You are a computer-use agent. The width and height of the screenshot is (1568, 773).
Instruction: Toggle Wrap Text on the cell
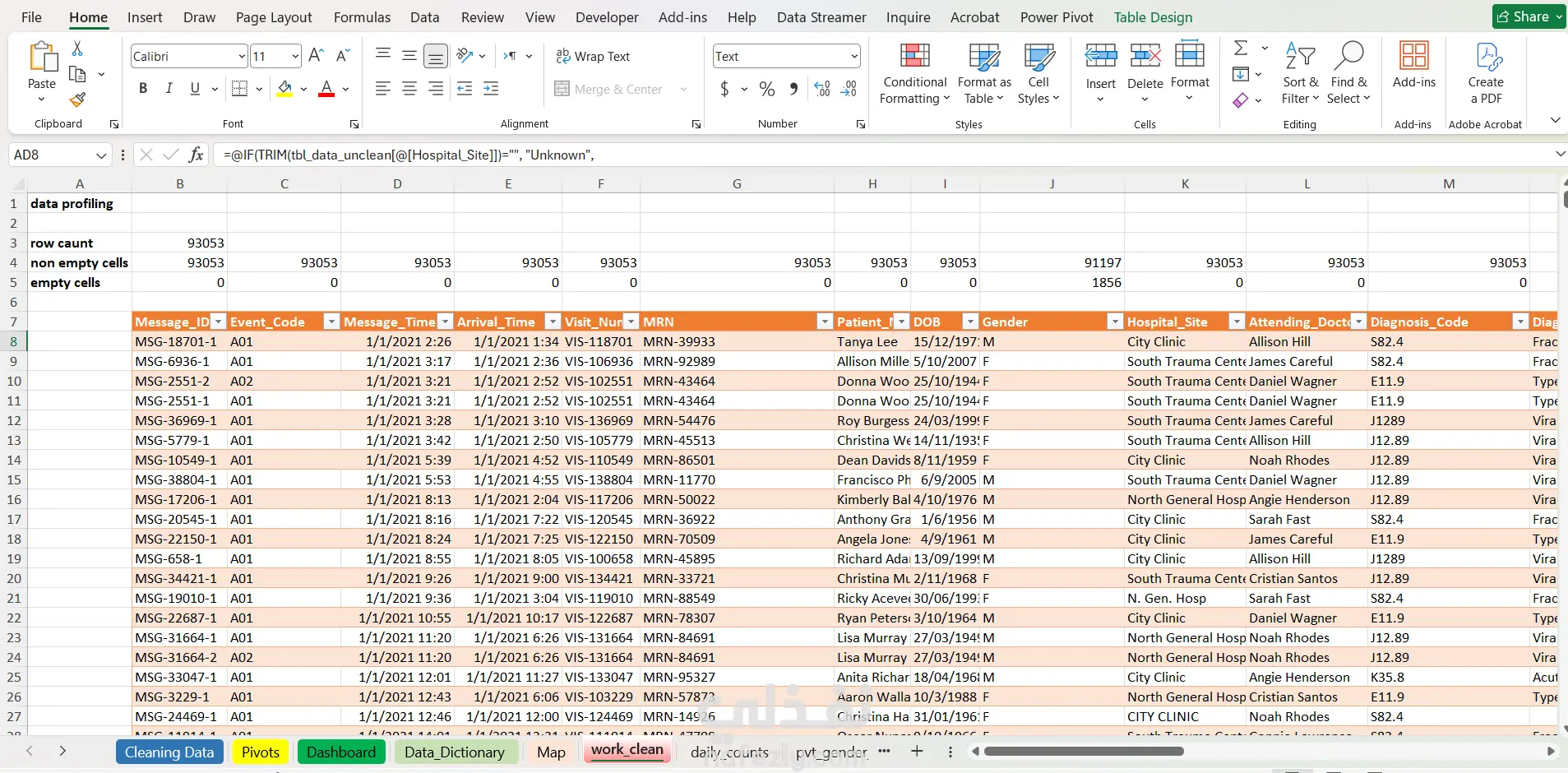[x=593, y=56]
